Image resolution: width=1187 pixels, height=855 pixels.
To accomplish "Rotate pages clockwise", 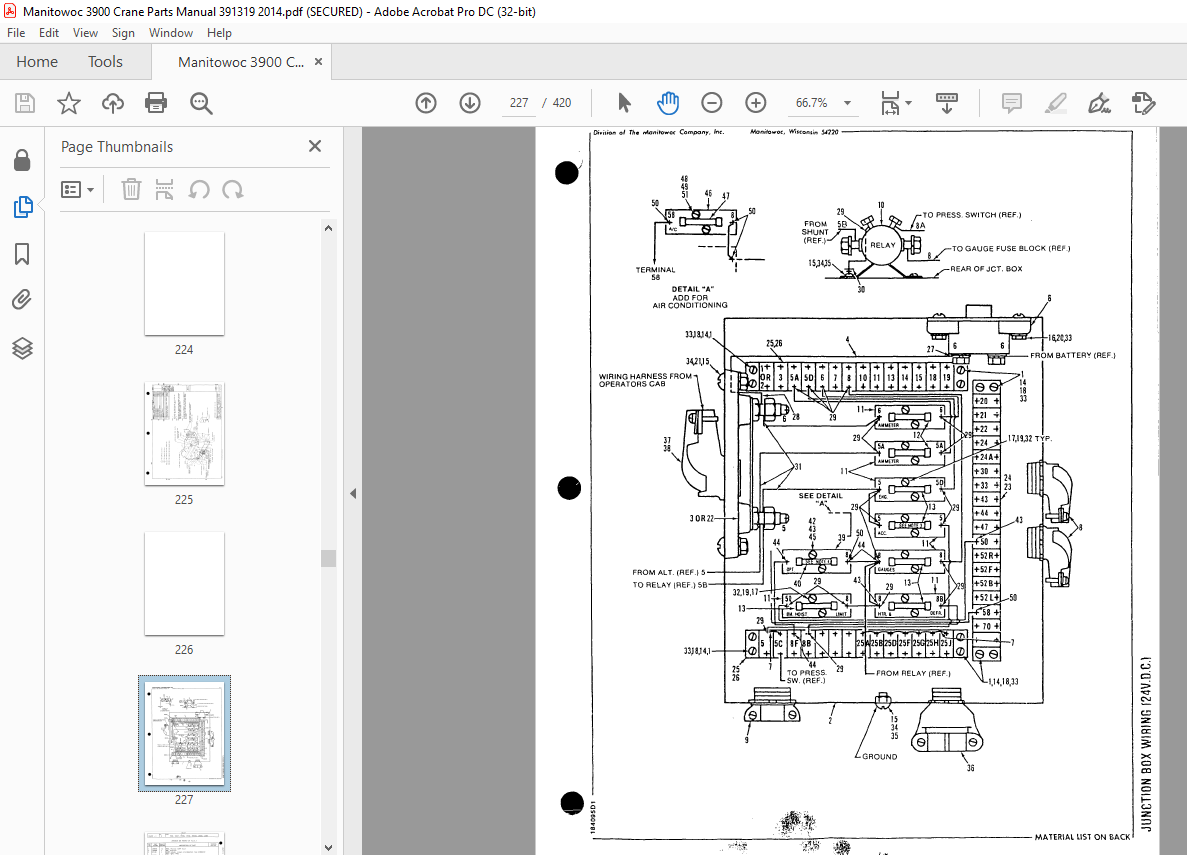I will tap(232, 189).
